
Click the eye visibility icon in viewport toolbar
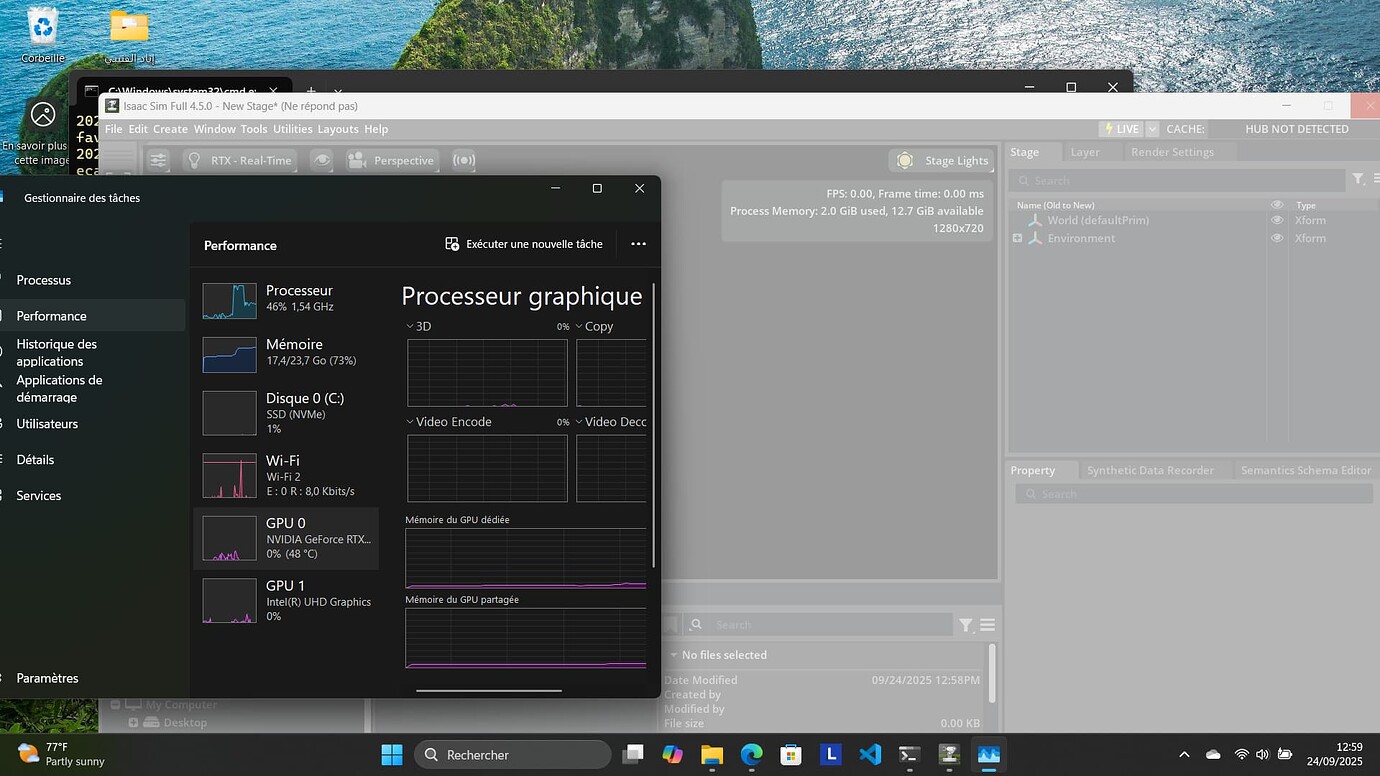click(x=322, y=160)
